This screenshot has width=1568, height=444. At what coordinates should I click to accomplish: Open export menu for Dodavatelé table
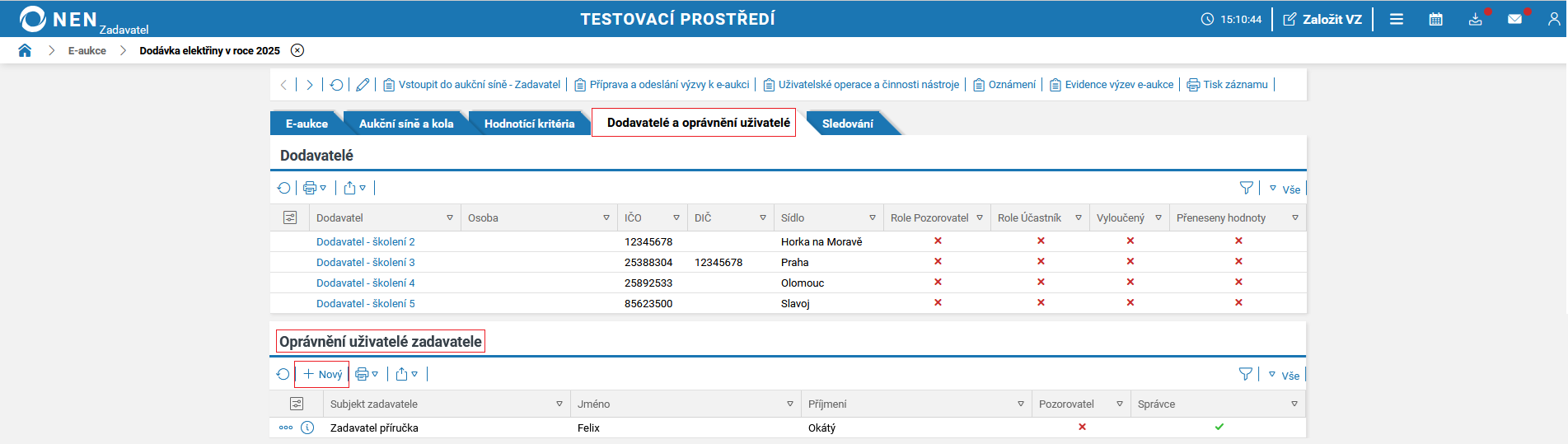click(355, 188)
